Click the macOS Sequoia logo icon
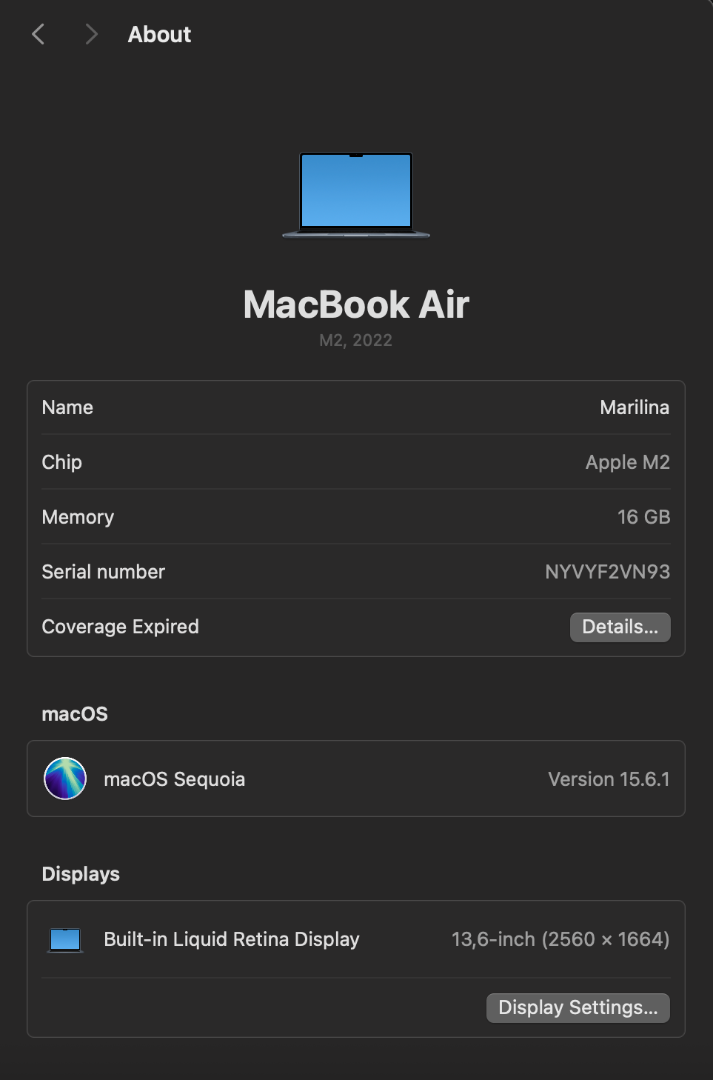Image resolution: width=713 pixels, height=1080 pixels. (65, 778)
